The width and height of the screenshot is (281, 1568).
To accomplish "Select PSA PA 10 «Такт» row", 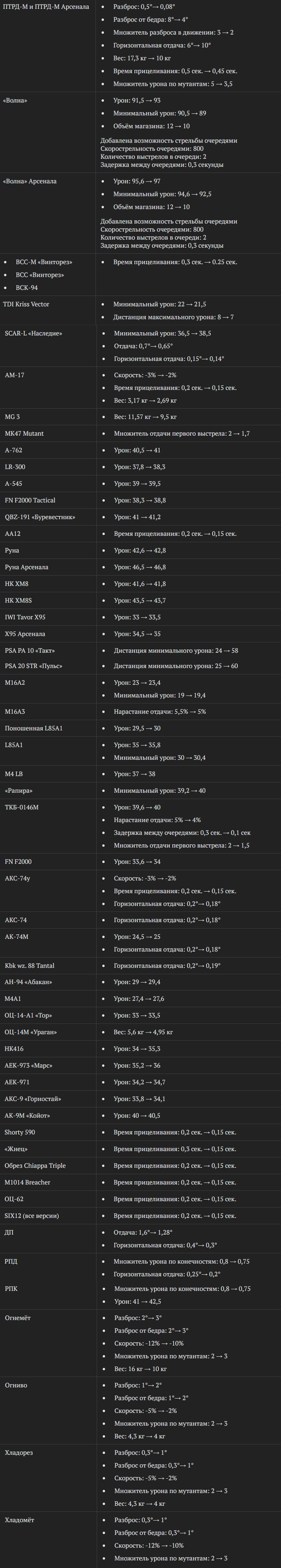I will pyautogui.click(x=30, y=651).
